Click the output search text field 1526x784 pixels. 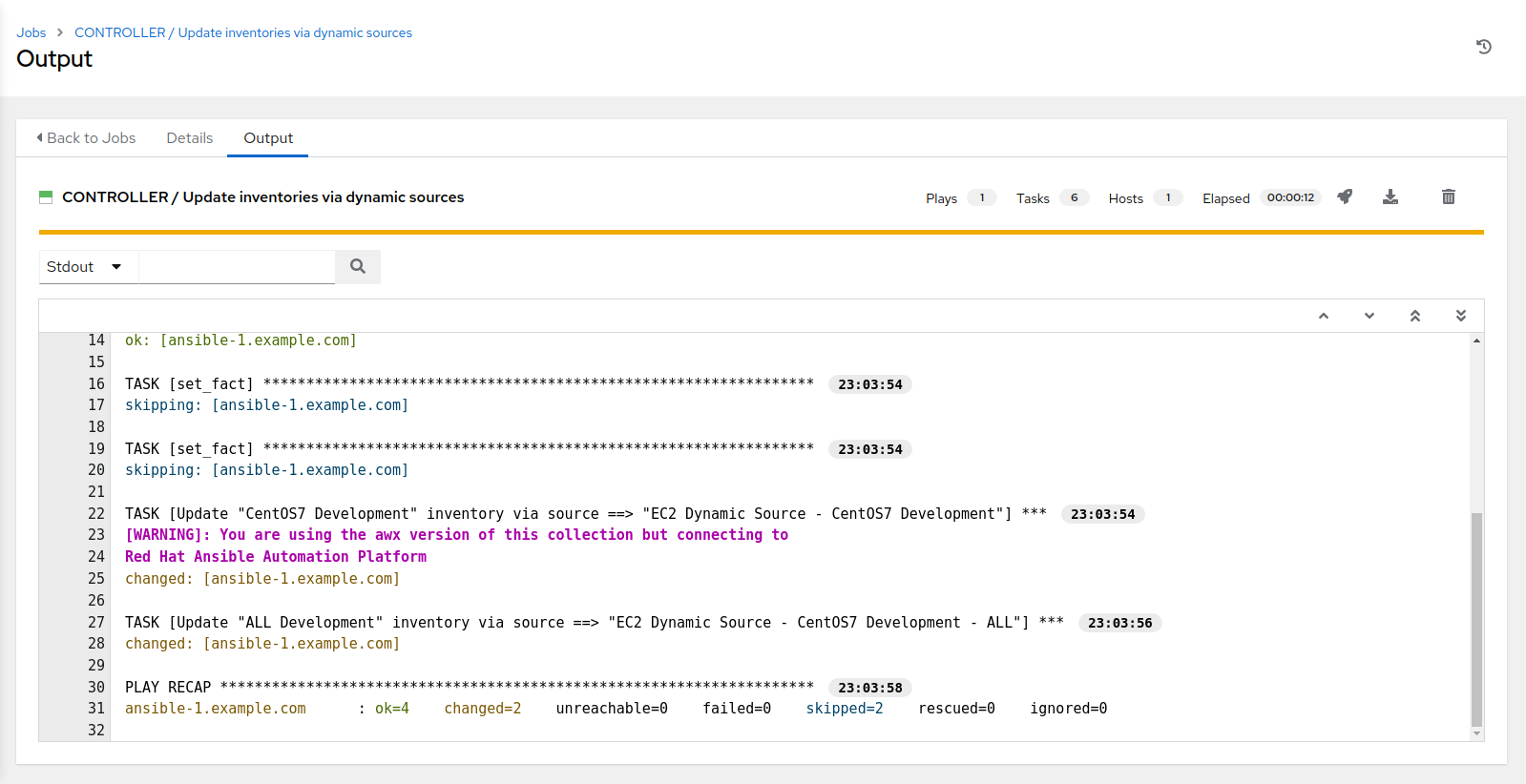click(237, 267)
